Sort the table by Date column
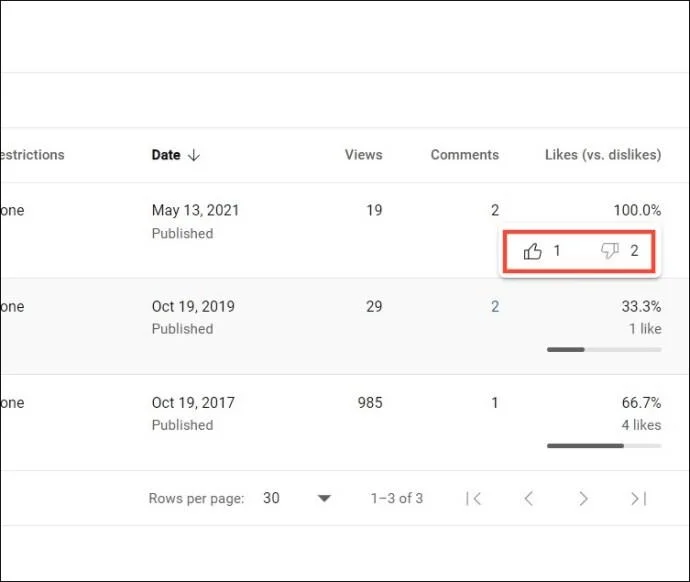The height and width of the screenshot is (582, 690). coord(166,155)
